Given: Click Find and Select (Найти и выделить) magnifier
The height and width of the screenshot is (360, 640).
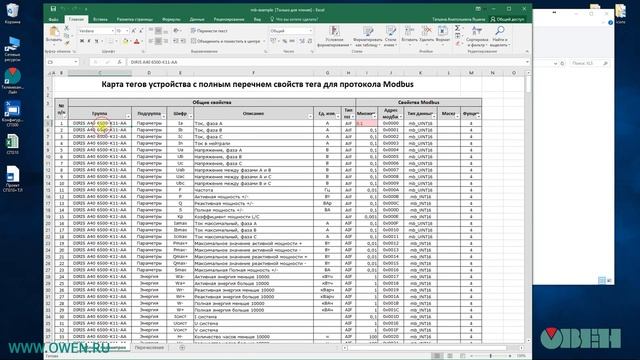Looking at the screenshot, I should pyautogui.click(x=500, y=31).
